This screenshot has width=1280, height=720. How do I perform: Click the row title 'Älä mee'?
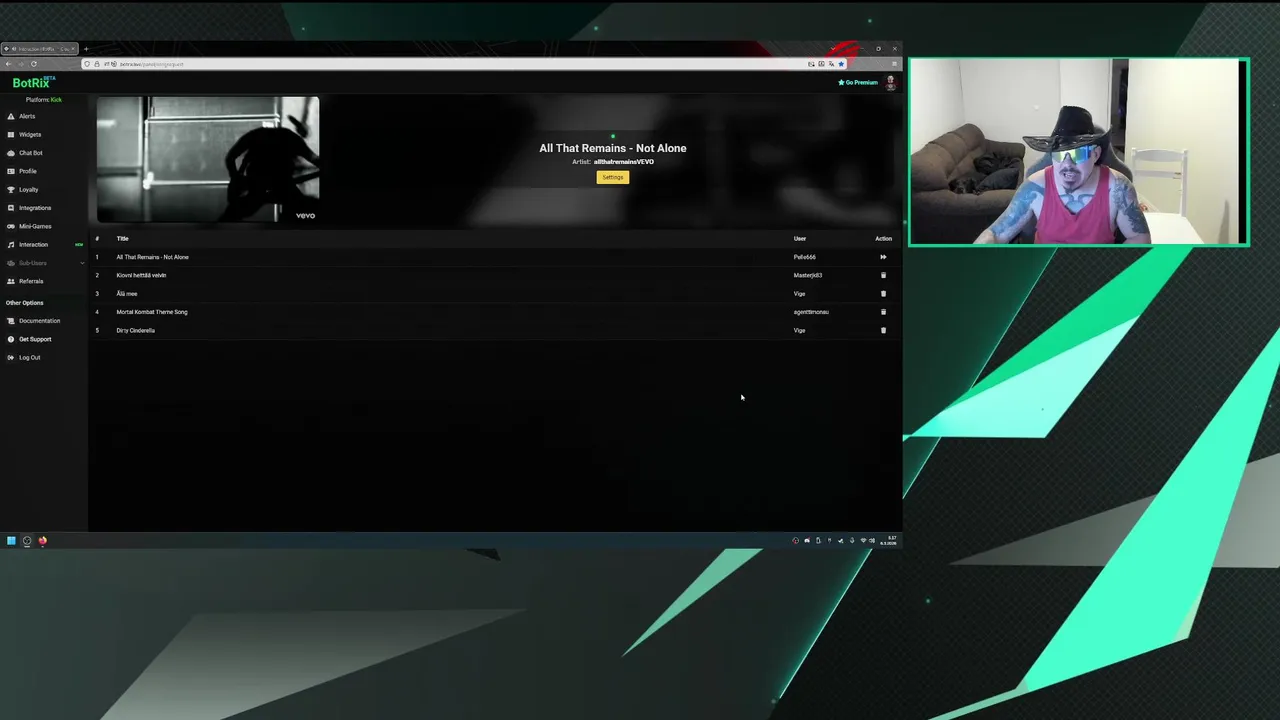pyautogui.click(x=127, y=294)
